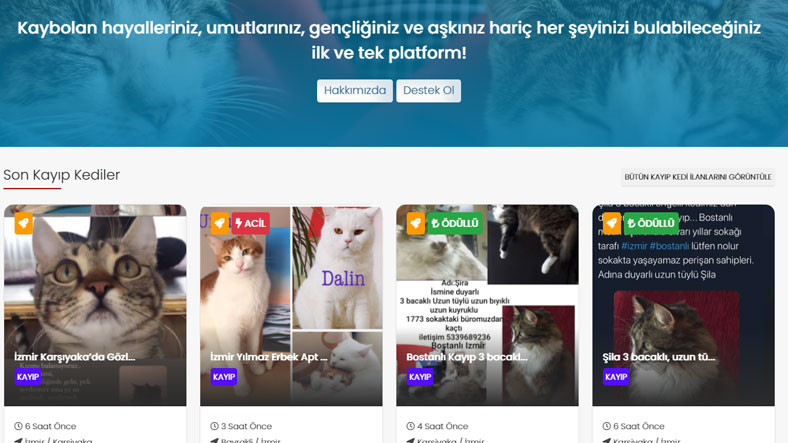Click KAYIP tag on İzmir Karşıyaka'da card

tap(28, 377)
